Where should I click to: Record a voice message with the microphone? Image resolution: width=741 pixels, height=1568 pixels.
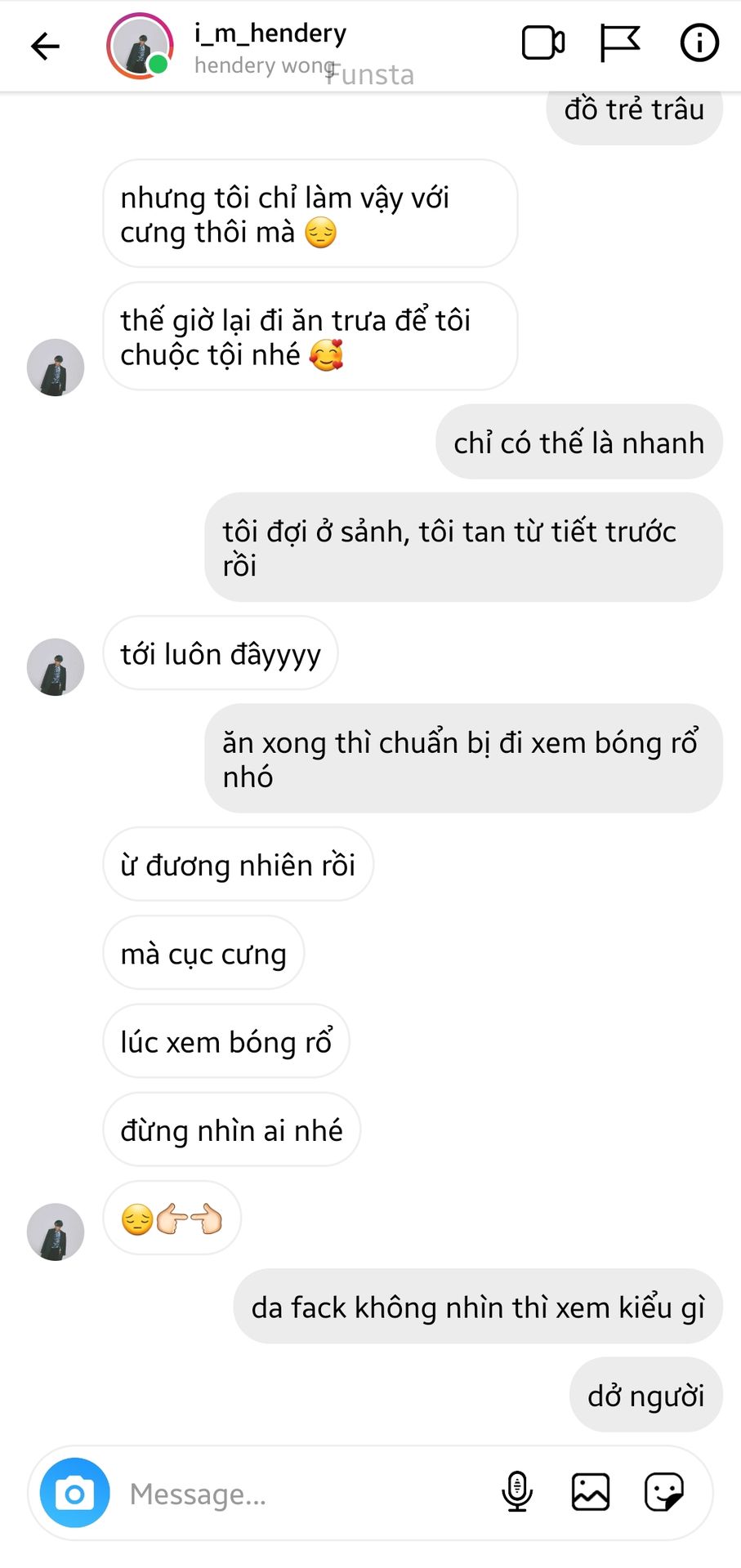click(517, 1493)
